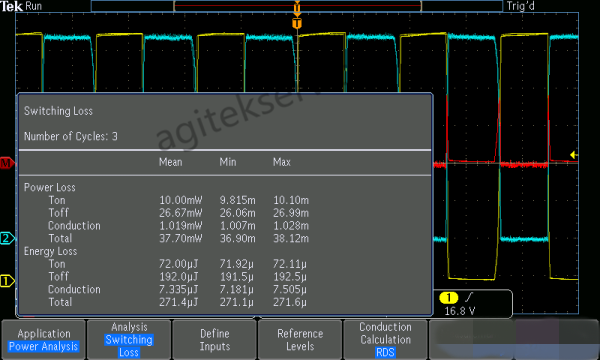The width and height of the screenshot is (600, 360).
Task: Toggle Conduction Calculation RDS setting
Action: 385,340
